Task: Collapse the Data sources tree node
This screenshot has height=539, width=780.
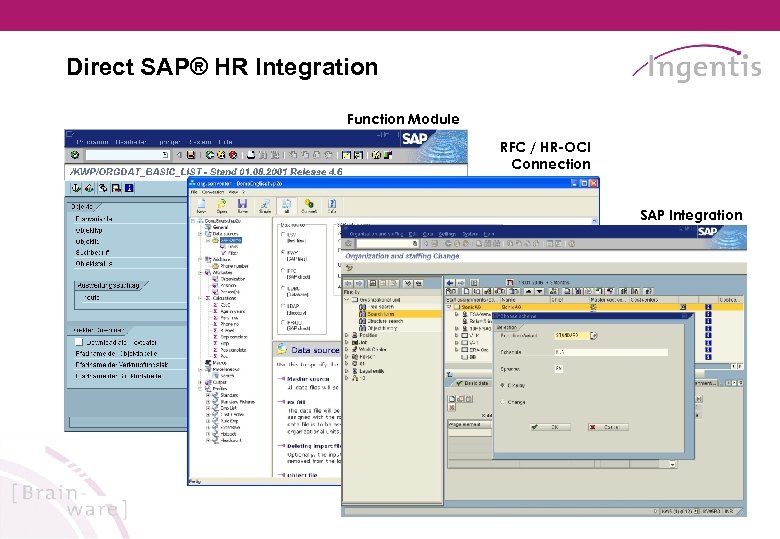Action: click(x=201, y=234)
